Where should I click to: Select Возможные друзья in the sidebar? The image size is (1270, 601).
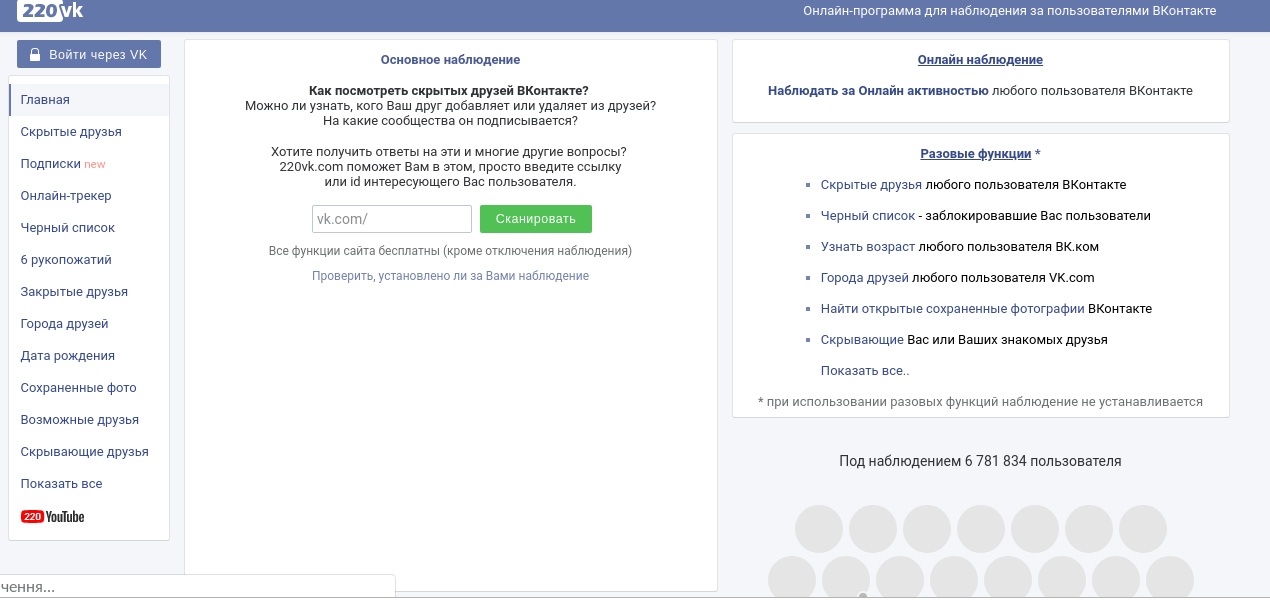click(x=89, y=420)
